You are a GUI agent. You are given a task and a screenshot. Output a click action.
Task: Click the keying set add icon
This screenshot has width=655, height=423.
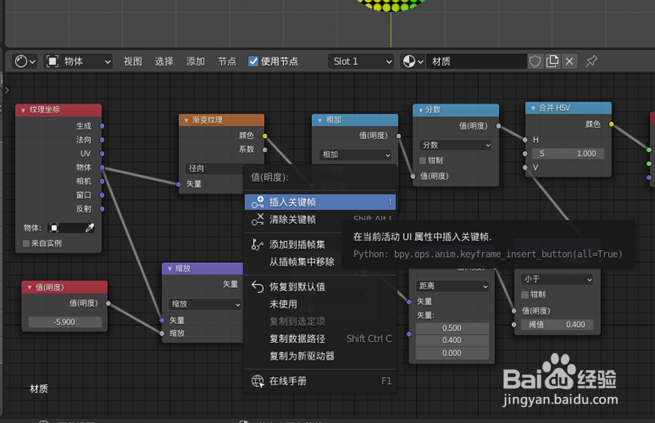coord(257,244)
